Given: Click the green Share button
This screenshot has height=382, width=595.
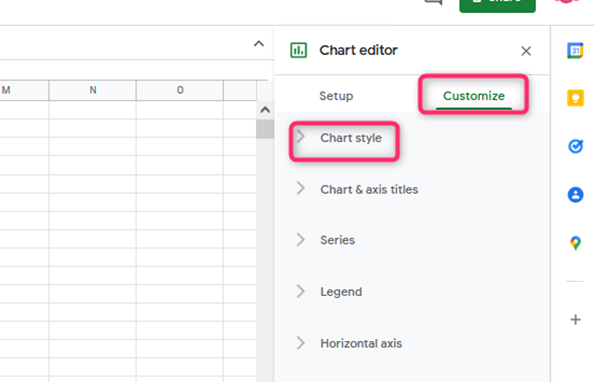Looking at the screenshot, I should pyautogui.click(x=497, y=5).
